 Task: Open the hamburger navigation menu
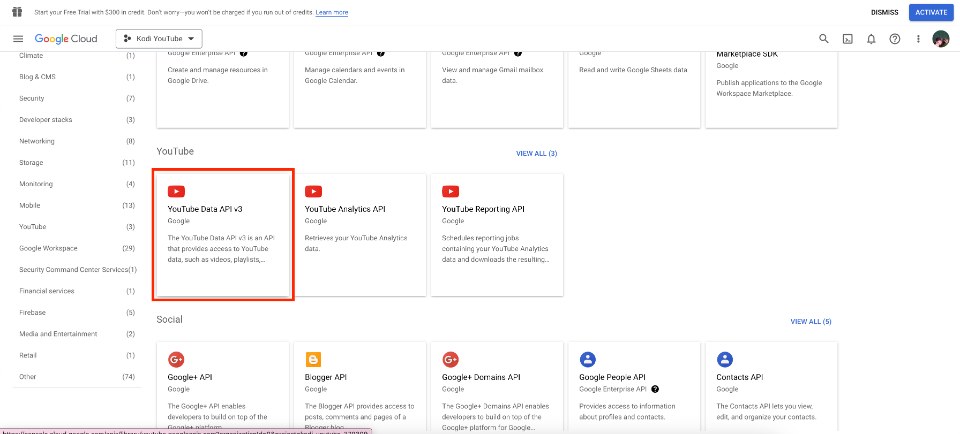tap(18, 39)
